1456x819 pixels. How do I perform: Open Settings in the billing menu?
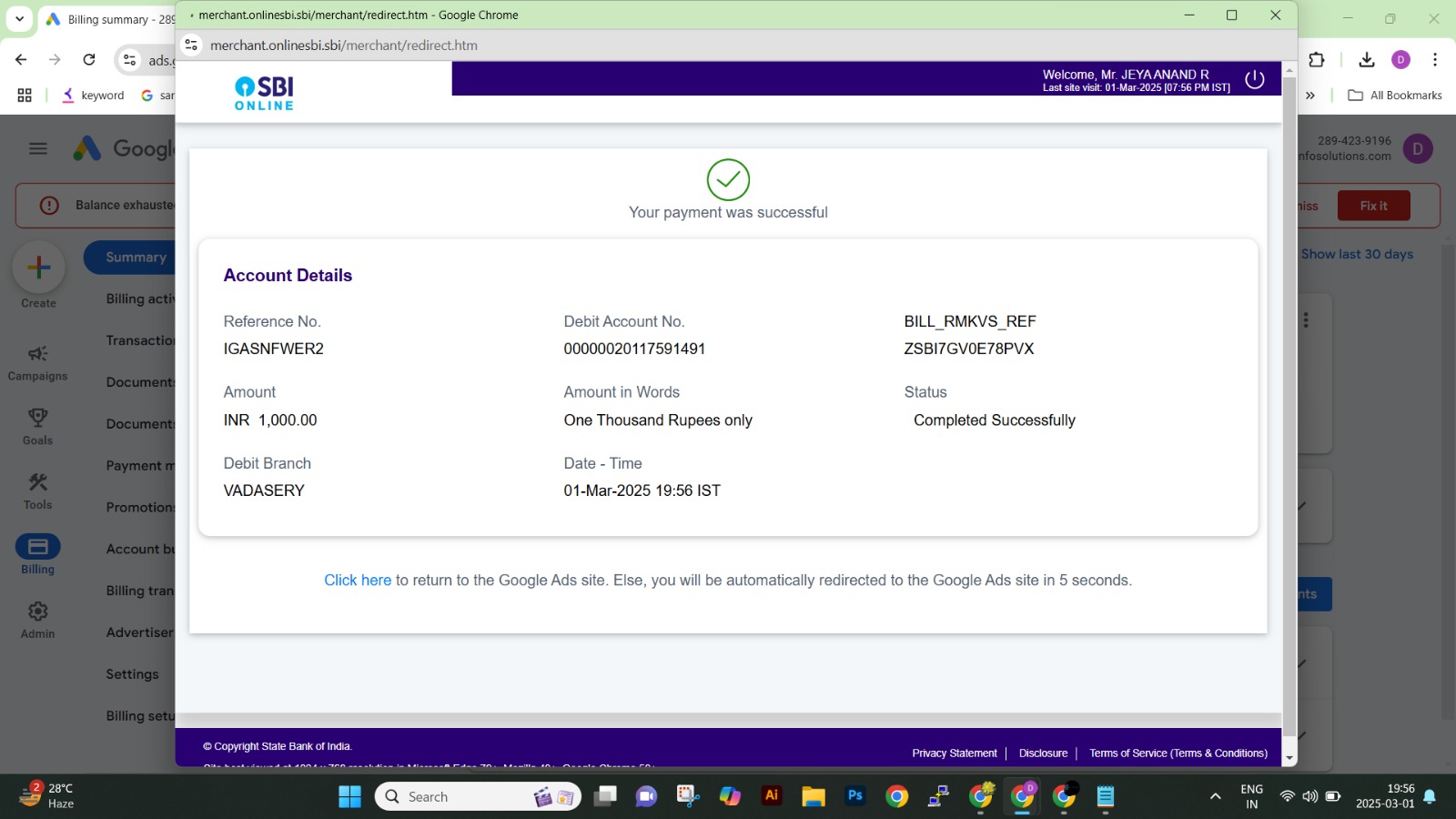132,674
